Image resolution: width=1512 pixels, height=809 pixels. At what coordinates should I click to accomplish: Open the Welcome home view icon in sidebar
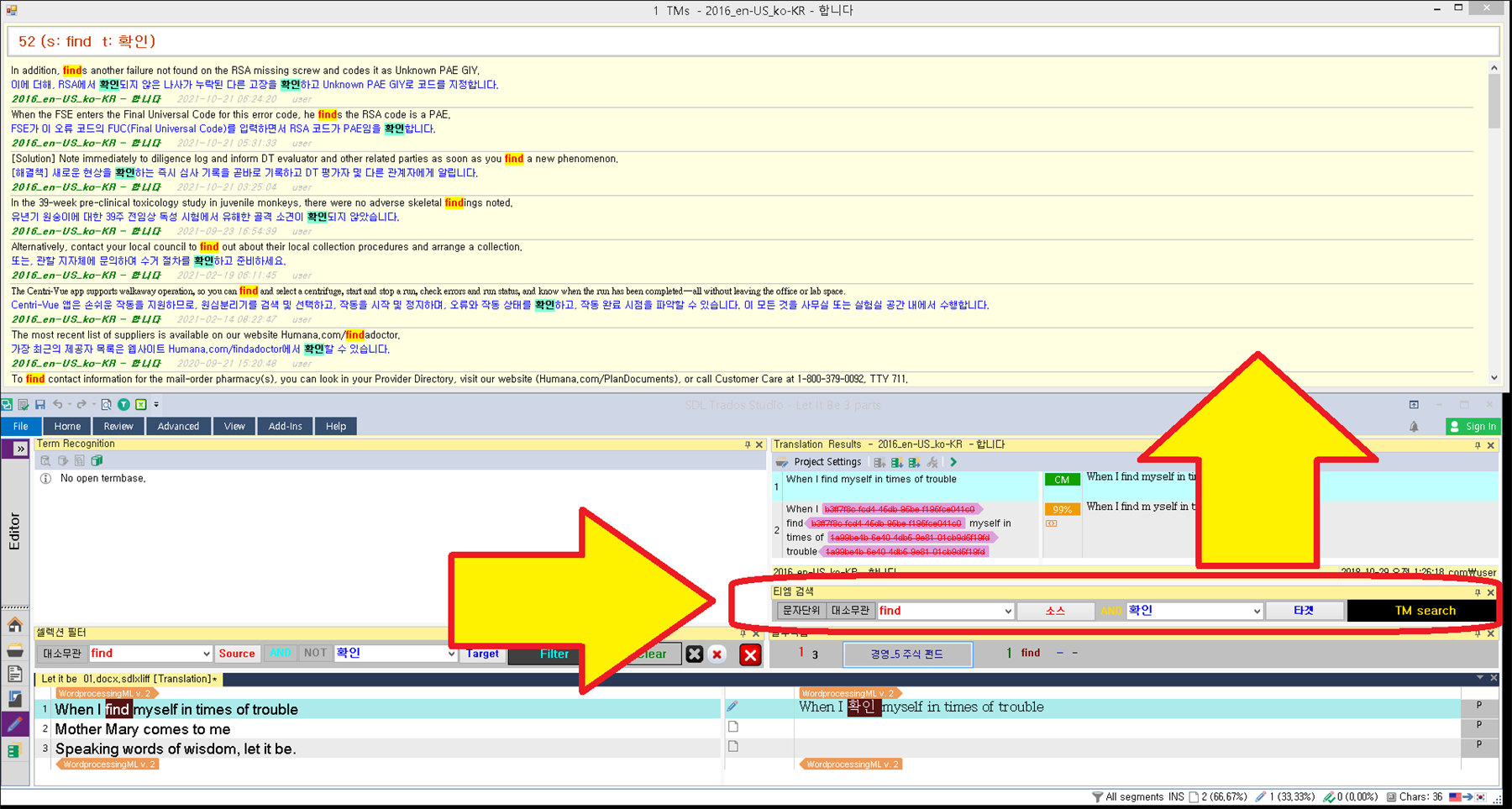point(15,625)
